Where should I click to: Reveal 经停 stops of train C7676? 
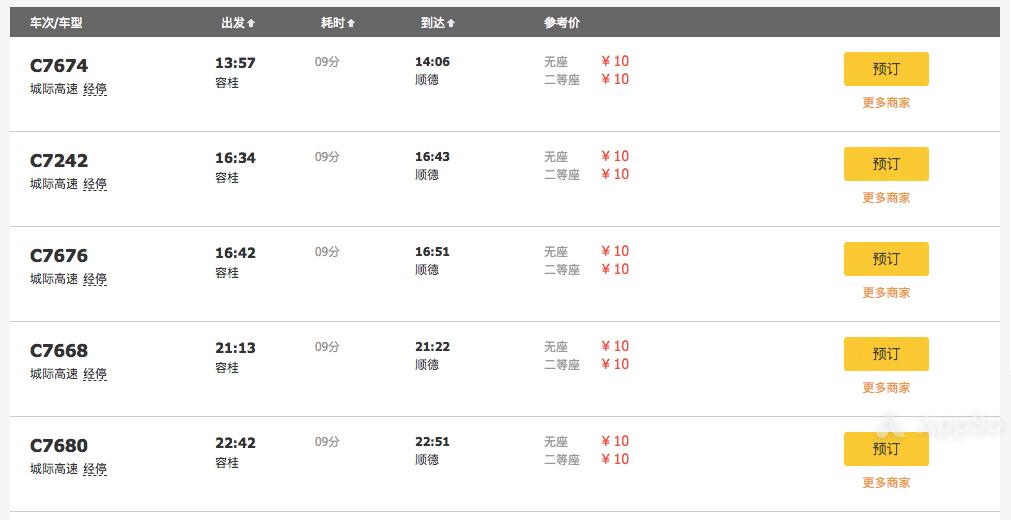pos(95,279)
